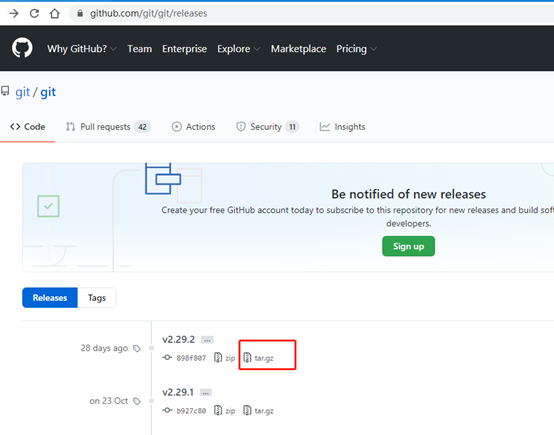Open commit 898f807 link
This screenshot has height=435, width=554.
click(191, 358)
